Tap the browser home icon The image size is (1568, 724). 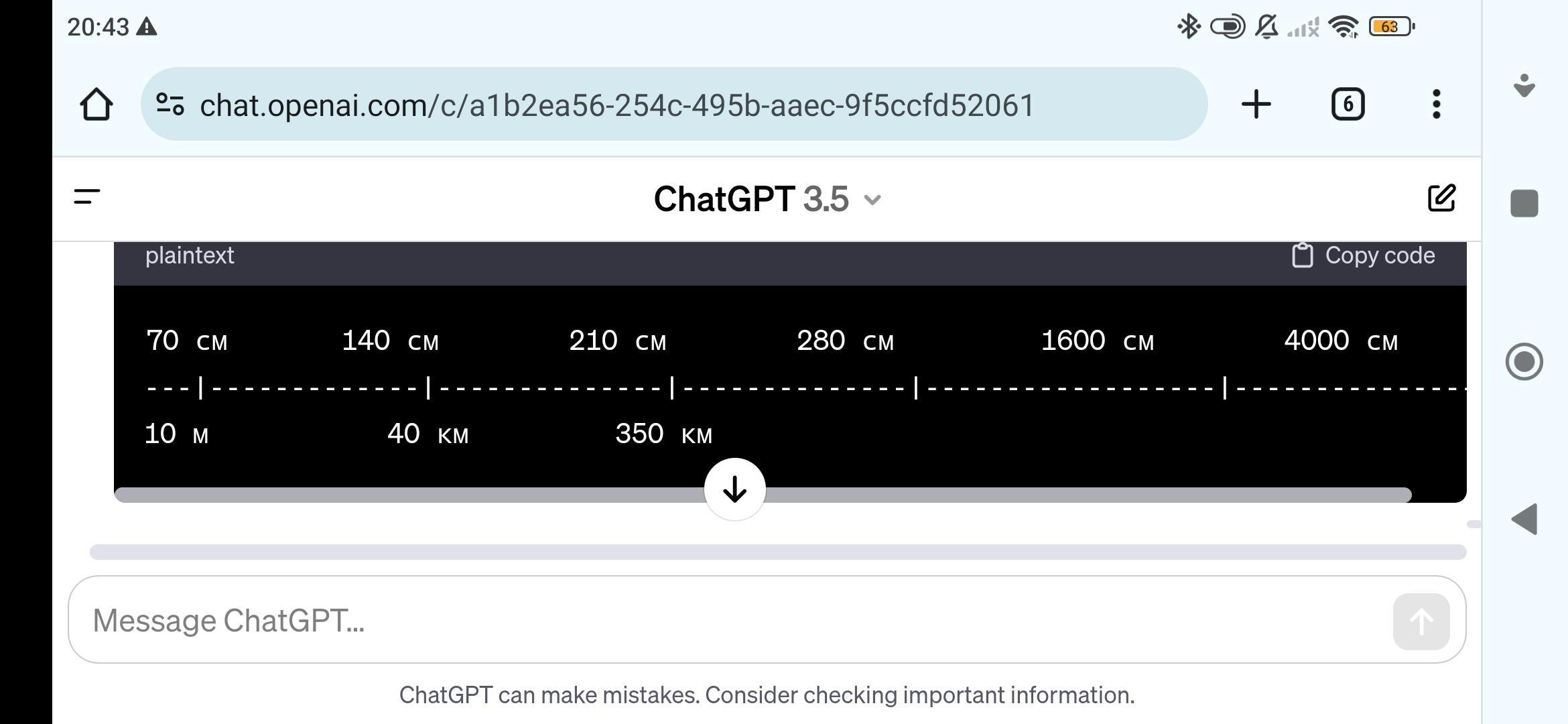pyautogui.click(x=96, y=105)
